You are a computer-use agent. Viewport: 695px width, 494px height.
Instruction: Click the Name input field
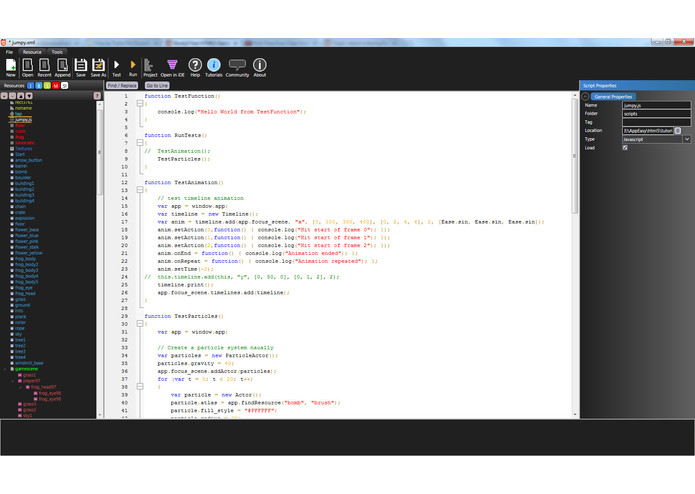(x=656, y=105)
